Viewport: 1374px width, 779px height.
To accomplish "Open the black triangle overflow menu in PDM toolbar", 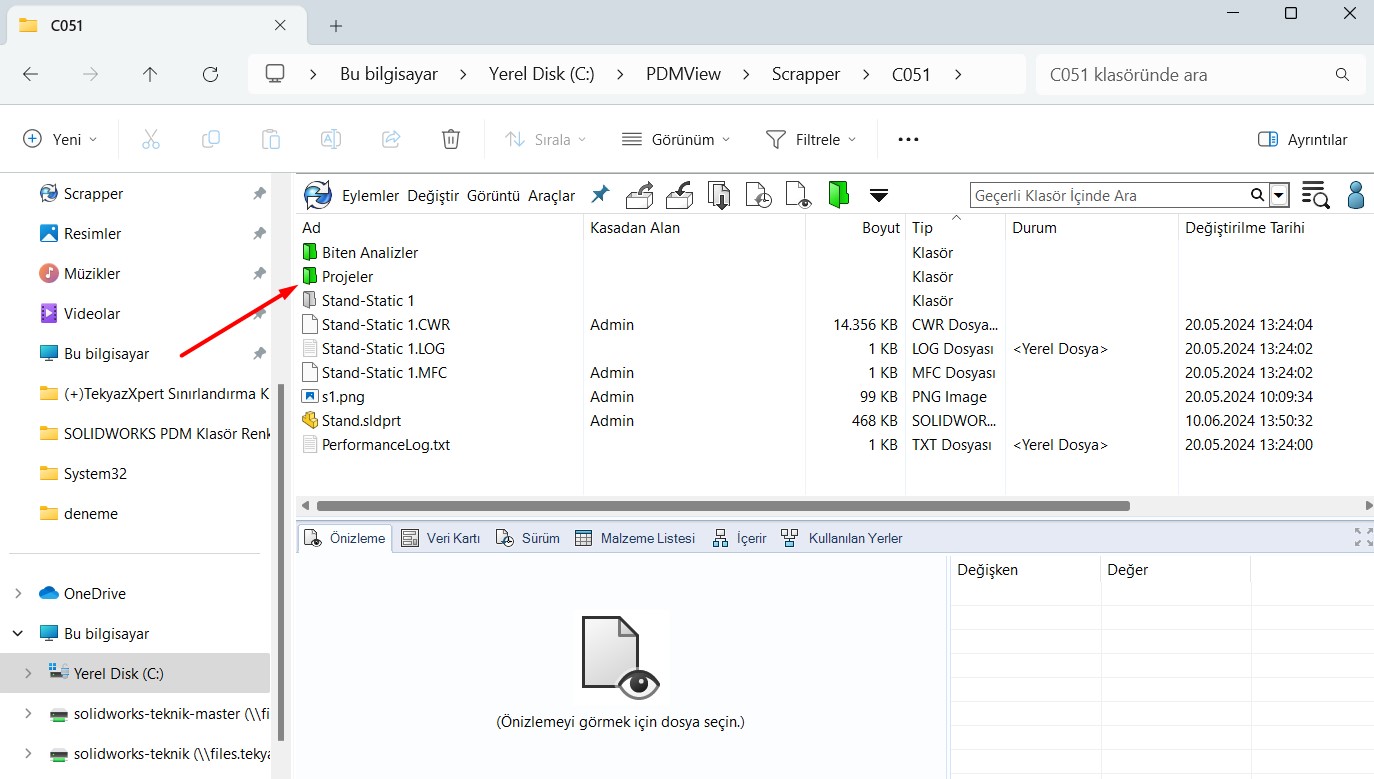I will click(x=879, y=195).
